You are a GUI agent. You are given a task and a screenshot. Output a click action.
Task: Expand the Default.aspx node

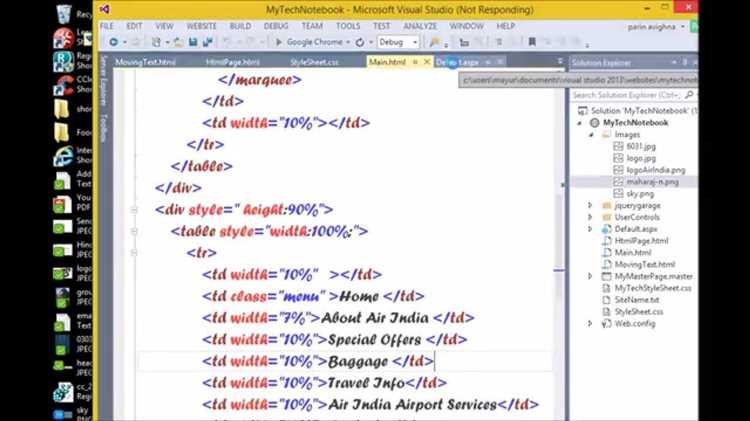[590, 229]
